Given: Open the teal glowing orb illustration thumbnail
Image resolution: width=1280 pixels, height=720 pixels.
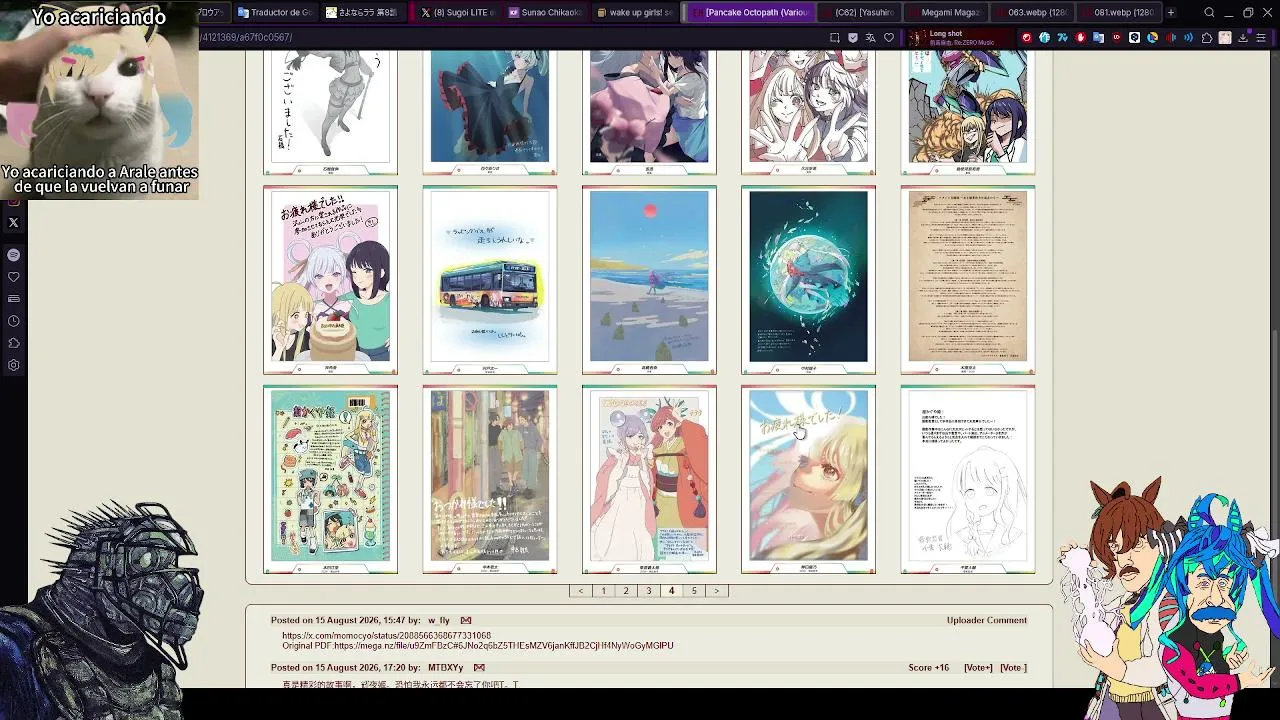Looking at the screenshot, I should [x=808, y=280].
